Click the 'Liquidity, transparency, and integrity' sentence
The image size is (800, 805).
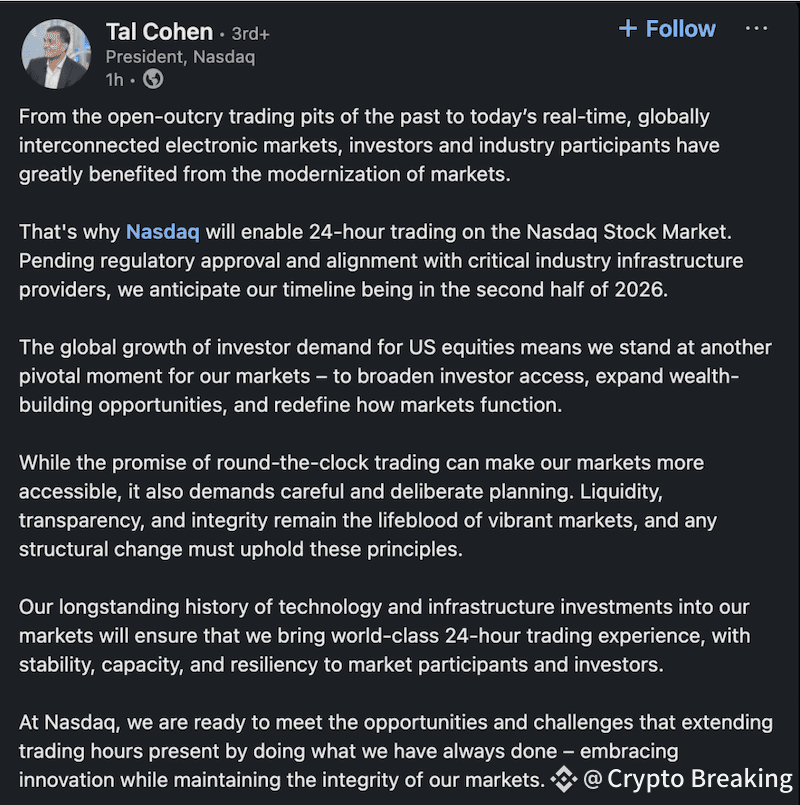tap(380, 521)
